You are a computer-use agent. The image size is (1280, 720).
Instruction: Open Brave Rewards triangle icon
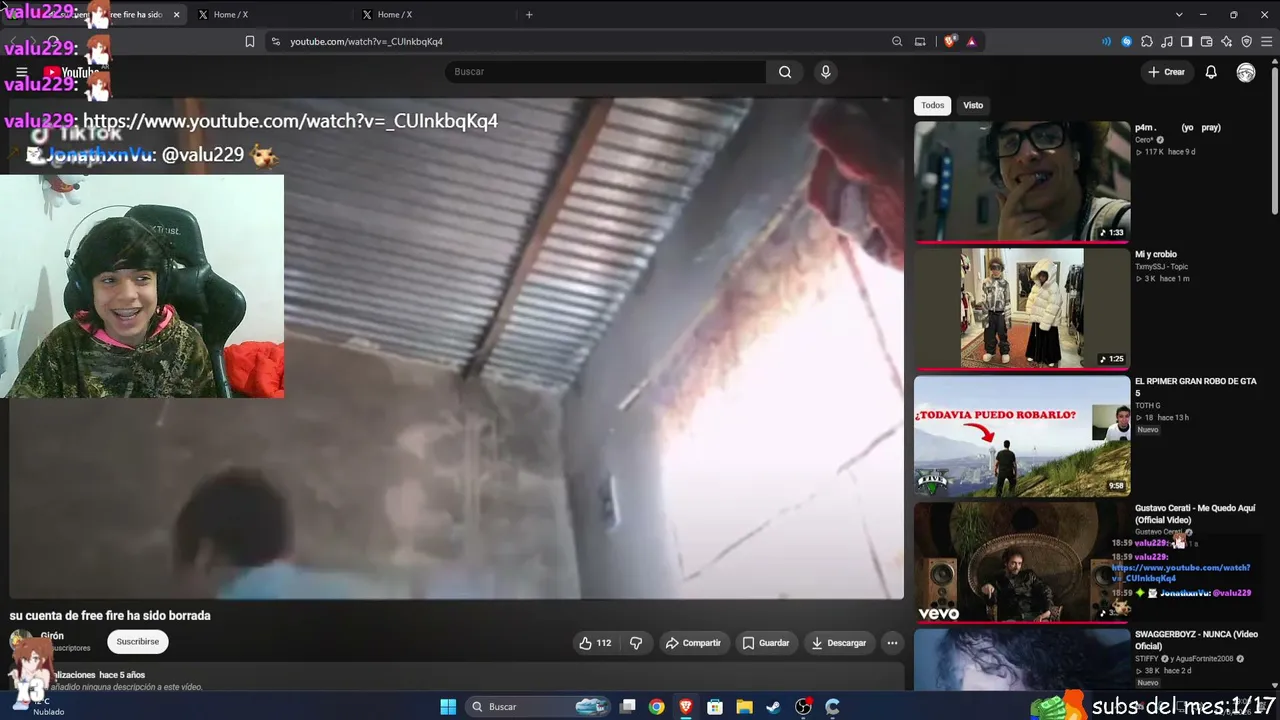tap(971, 41)
